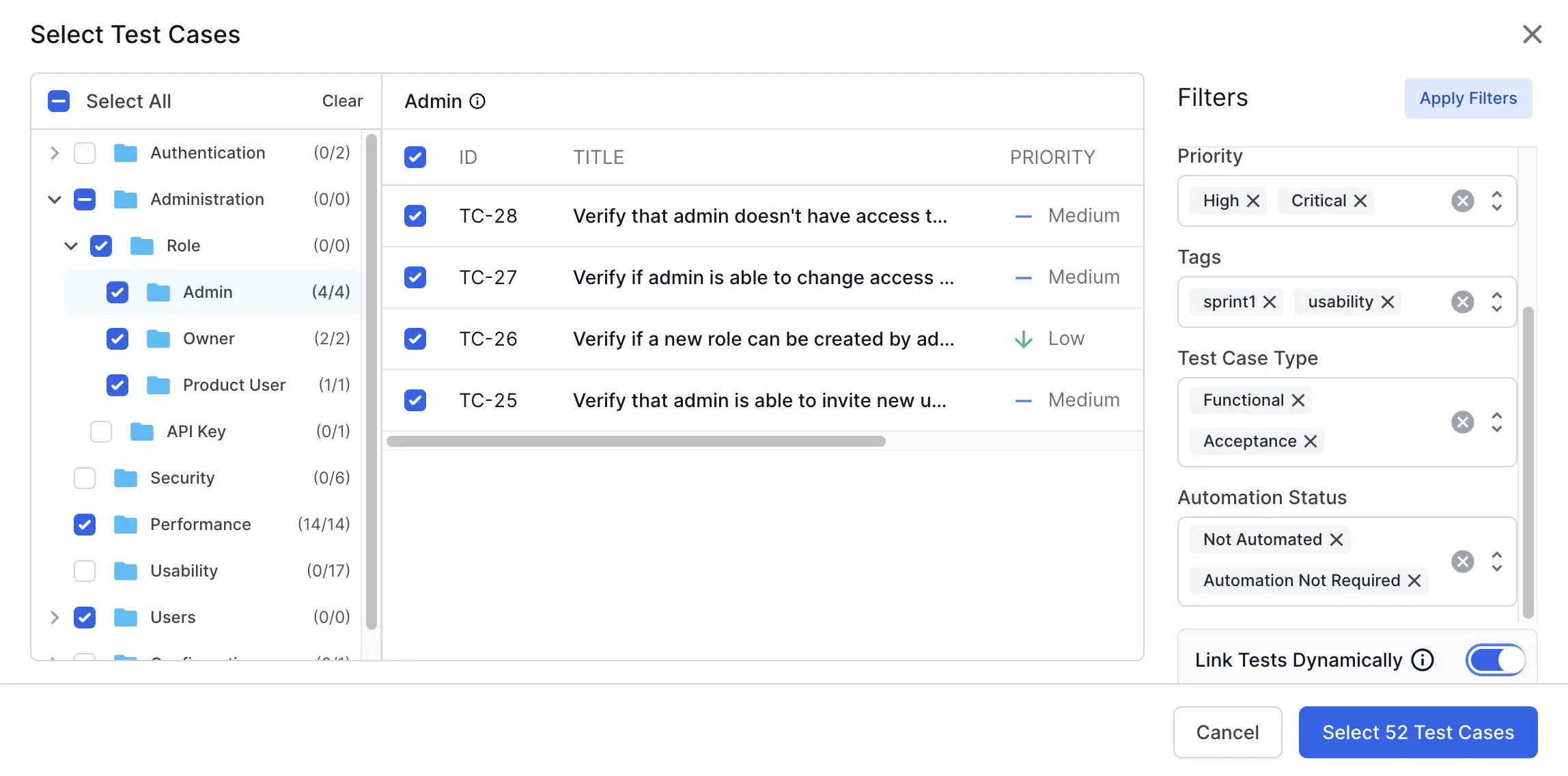Select the Owner folder in tree
The image size is (1568, 776).
pos(208,339)
